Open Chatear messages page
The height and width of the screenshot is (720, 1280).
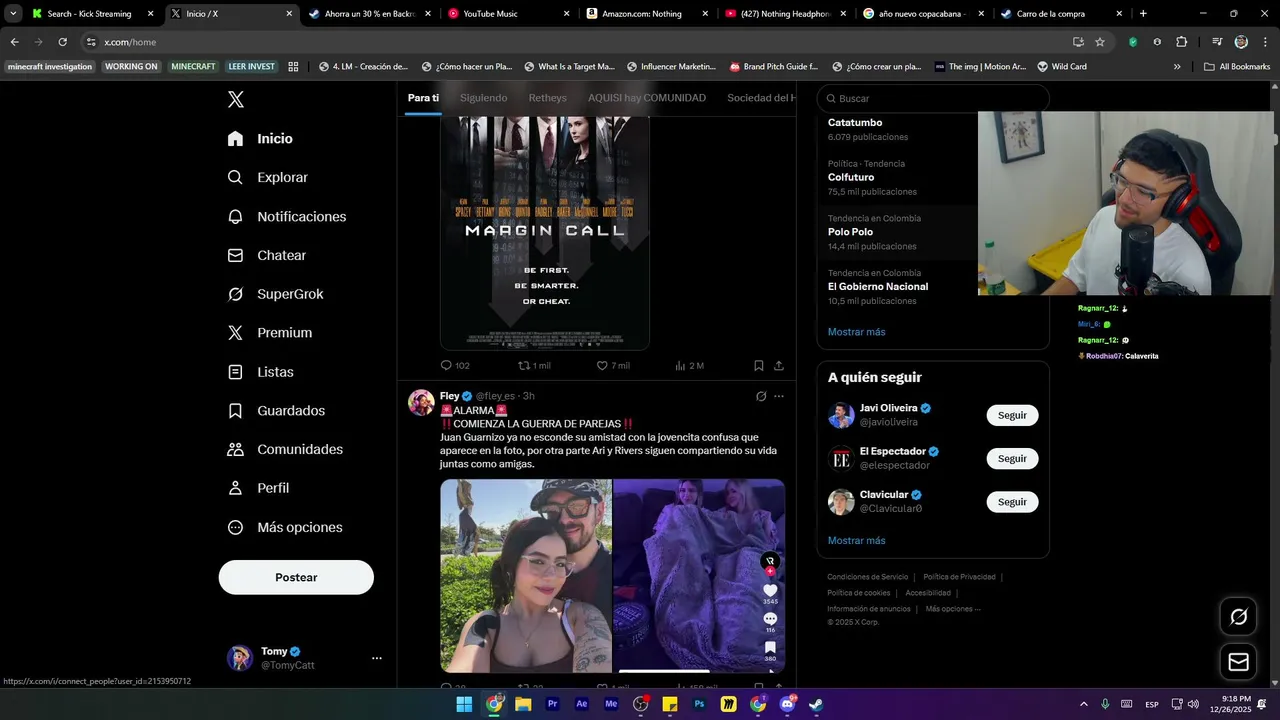click(267, 255)
